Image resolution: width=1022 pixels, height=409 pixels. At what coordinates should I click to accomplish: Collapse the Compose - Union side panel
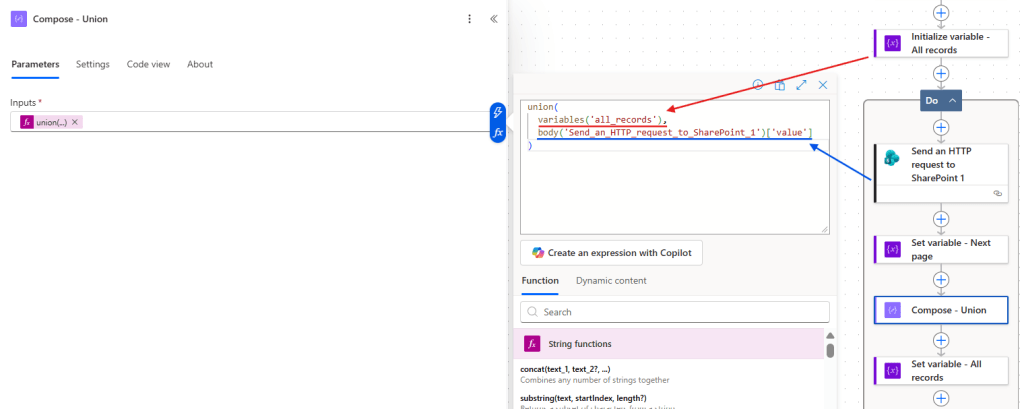coord(494,20)
